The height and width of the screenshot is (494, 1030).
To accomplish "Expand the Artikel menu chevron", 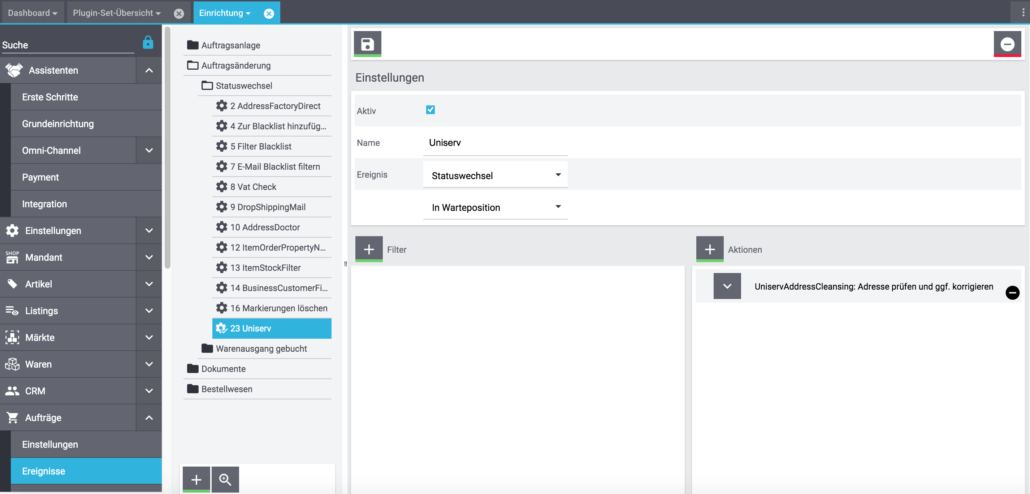I will tap(149, 284).
